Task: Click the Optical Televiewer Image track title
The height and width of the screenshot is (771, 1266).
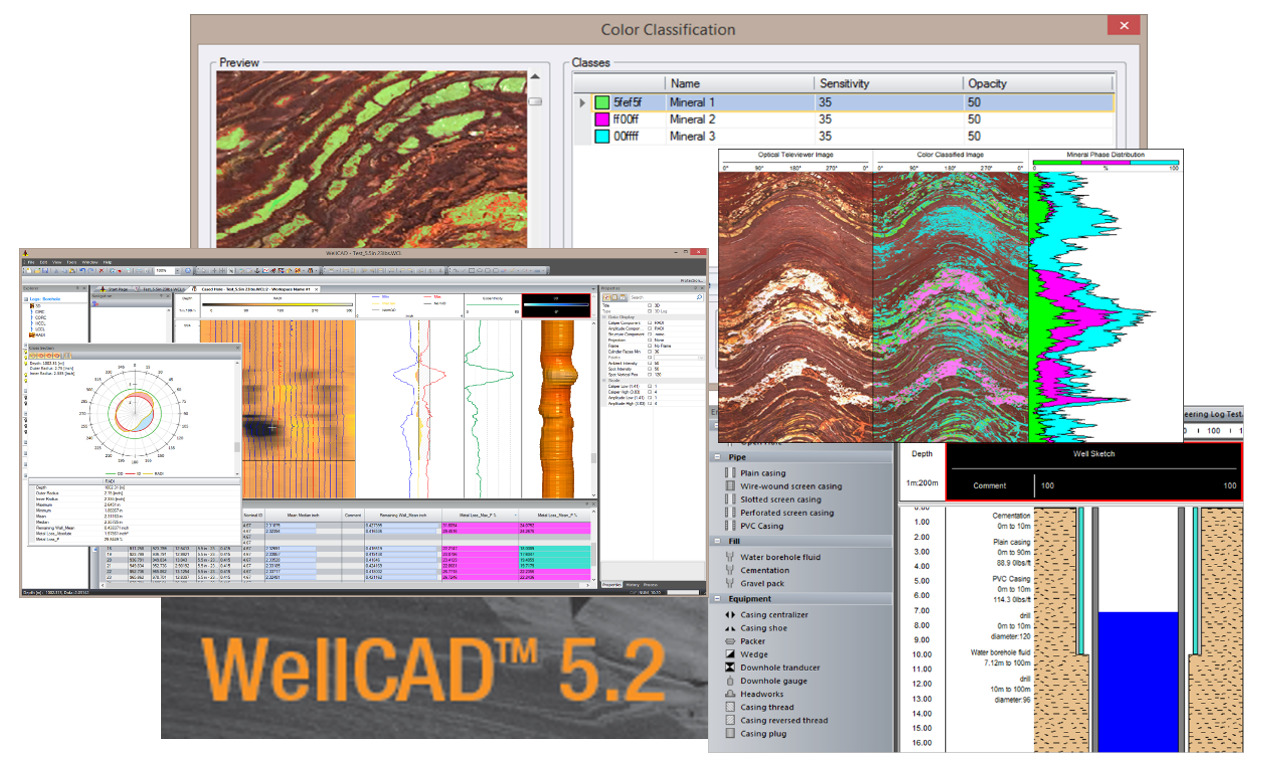Action: coord(797,155)
